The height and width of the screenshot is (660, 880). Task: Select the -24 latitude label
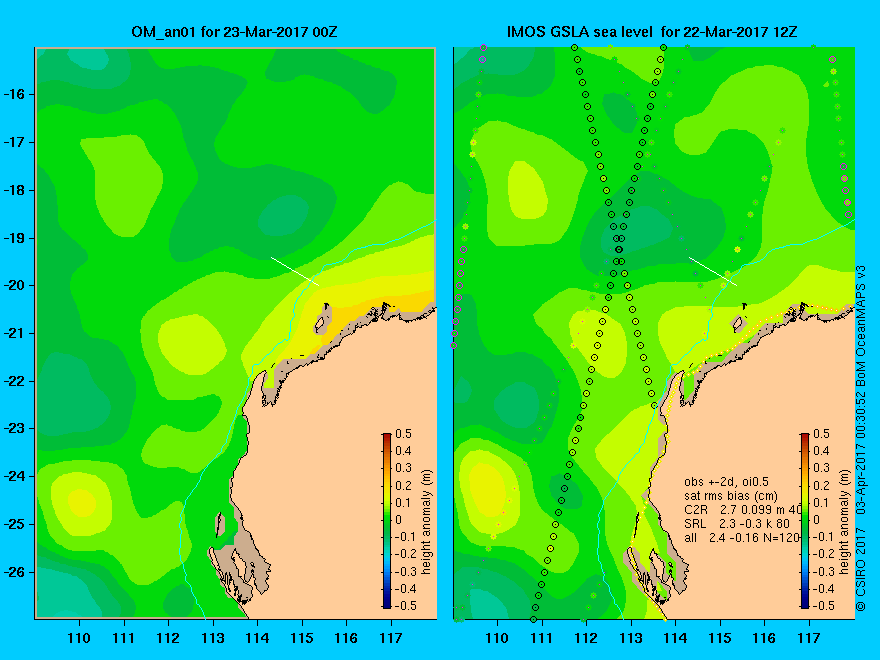pos(13,476)
